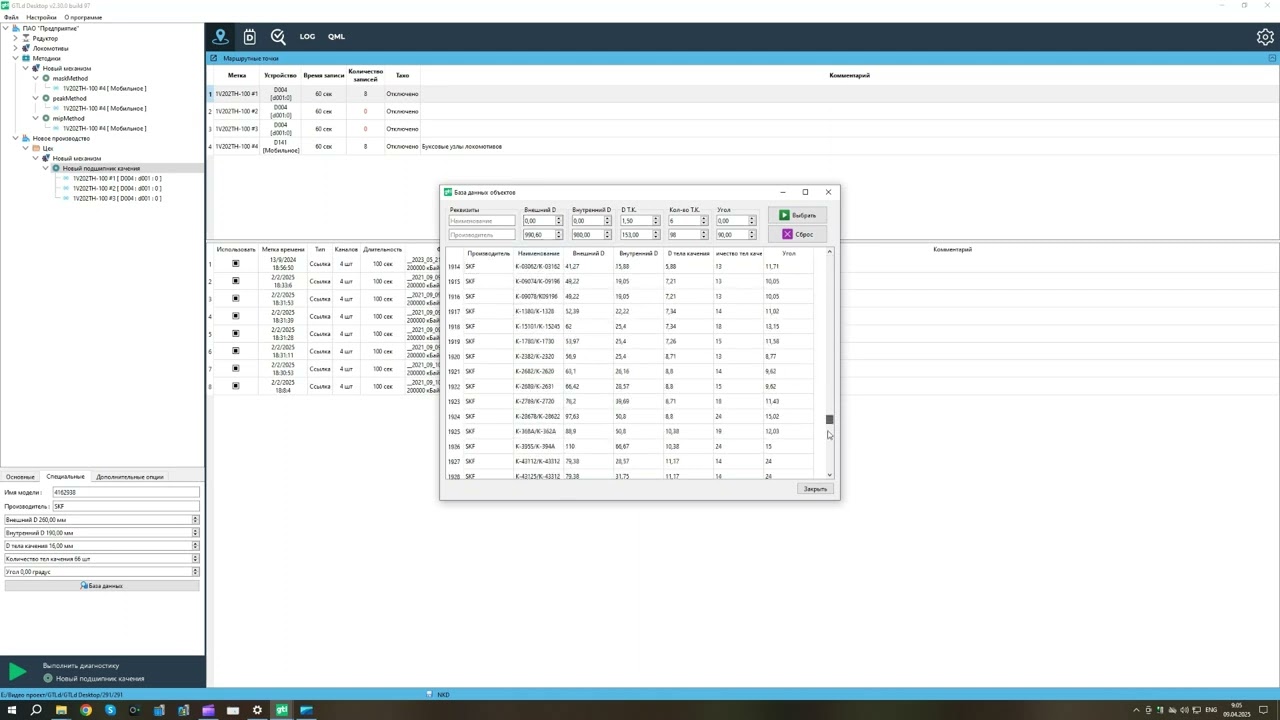Open the route points map-pin view
Viewport: 1280px width, 720px height.
tap(221, 37)
